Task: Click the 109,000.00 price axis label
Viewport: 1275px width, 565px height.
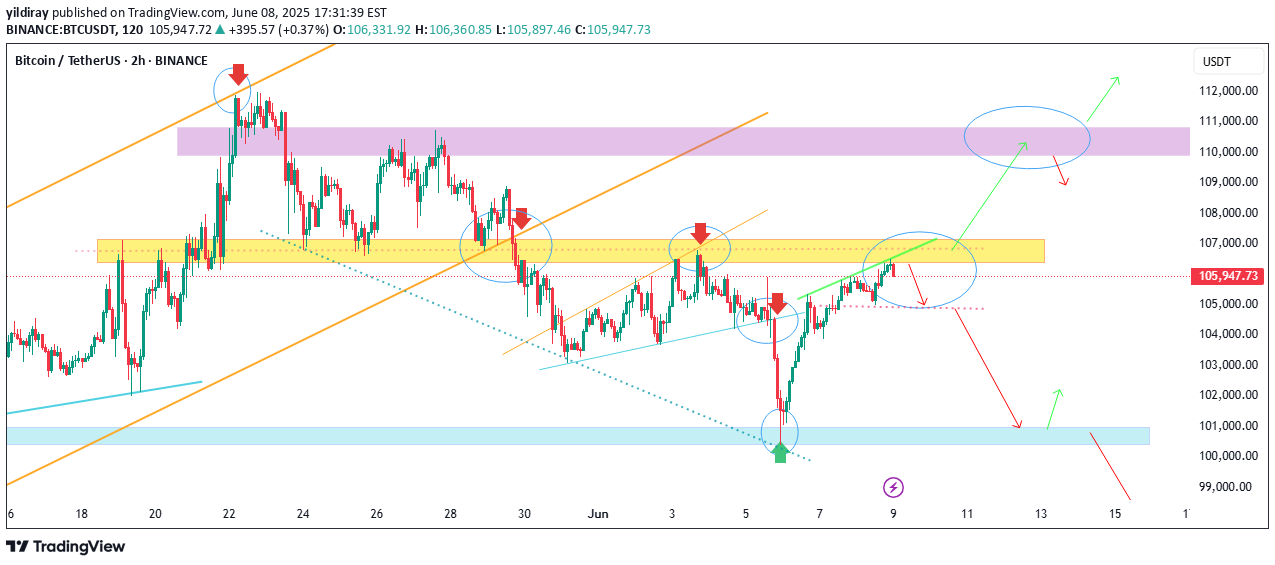Action: [1226, 182]
